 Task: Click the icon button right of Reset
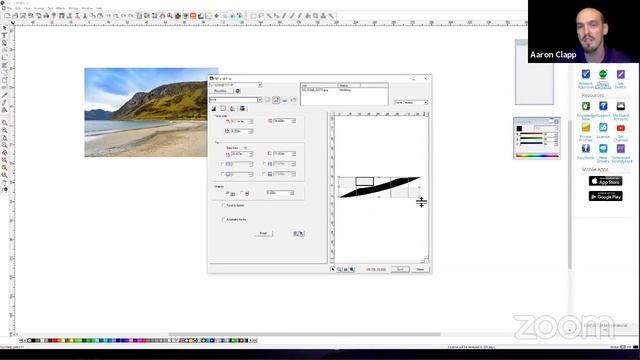click(298, 233)
